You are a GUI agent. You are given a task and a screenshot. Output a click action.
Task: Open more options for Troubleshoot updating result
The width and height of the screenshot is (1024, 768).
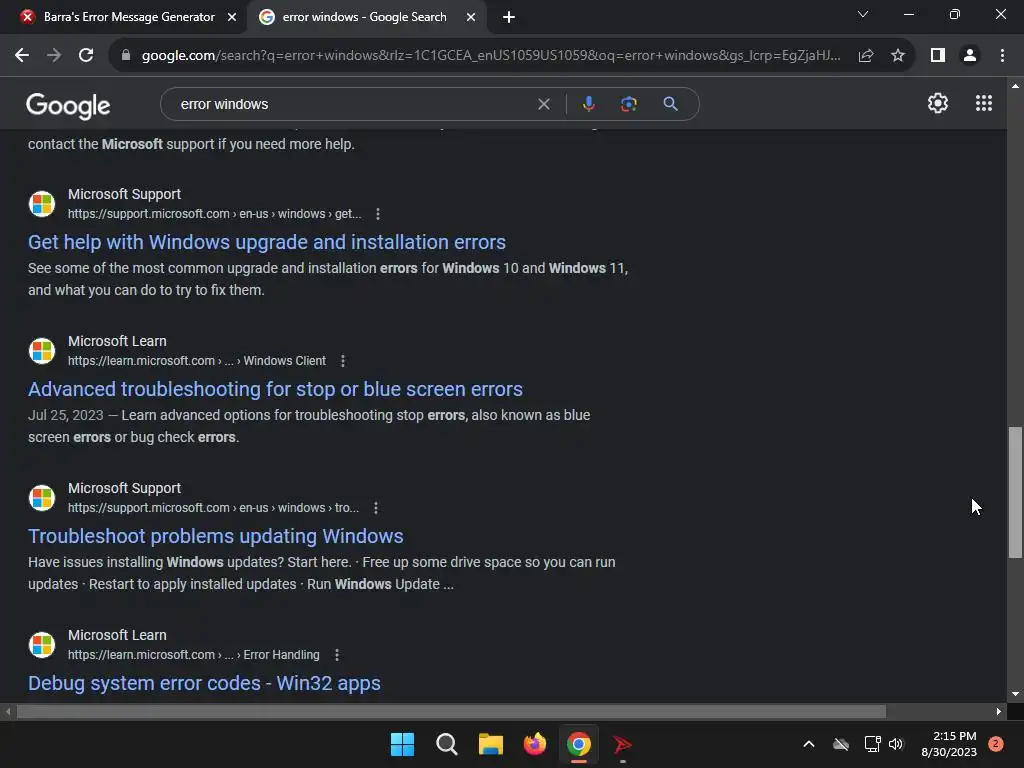click(376, 508)
